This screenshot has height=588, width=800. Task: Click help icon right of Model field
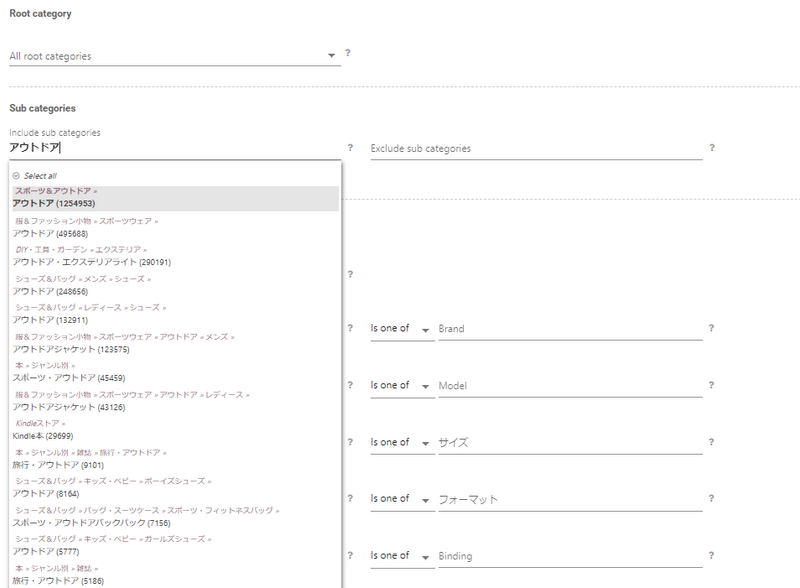pos(711,385)
